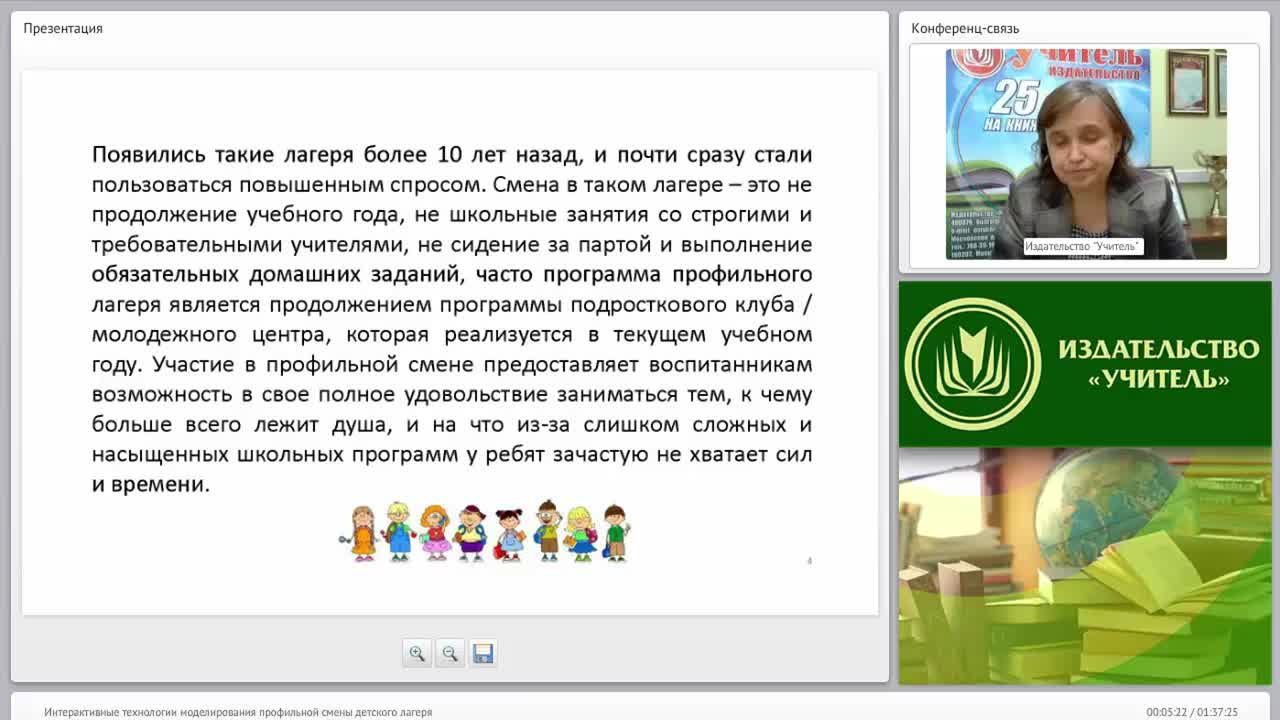Click the books and globe picture
Image resolution: width=1280 pixels, height=720 pixels.
click(1085, 566)
